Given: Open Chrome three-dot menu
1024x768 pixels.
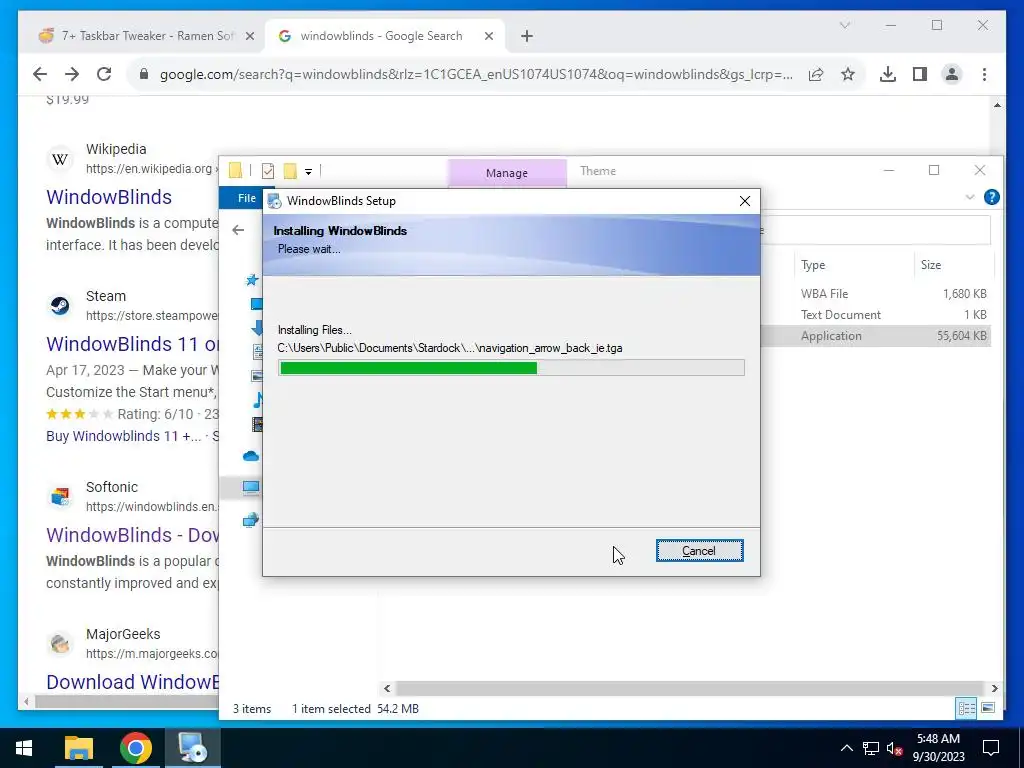Looking at the screenshot, I should pyautogui.click(x=984, y=74).
